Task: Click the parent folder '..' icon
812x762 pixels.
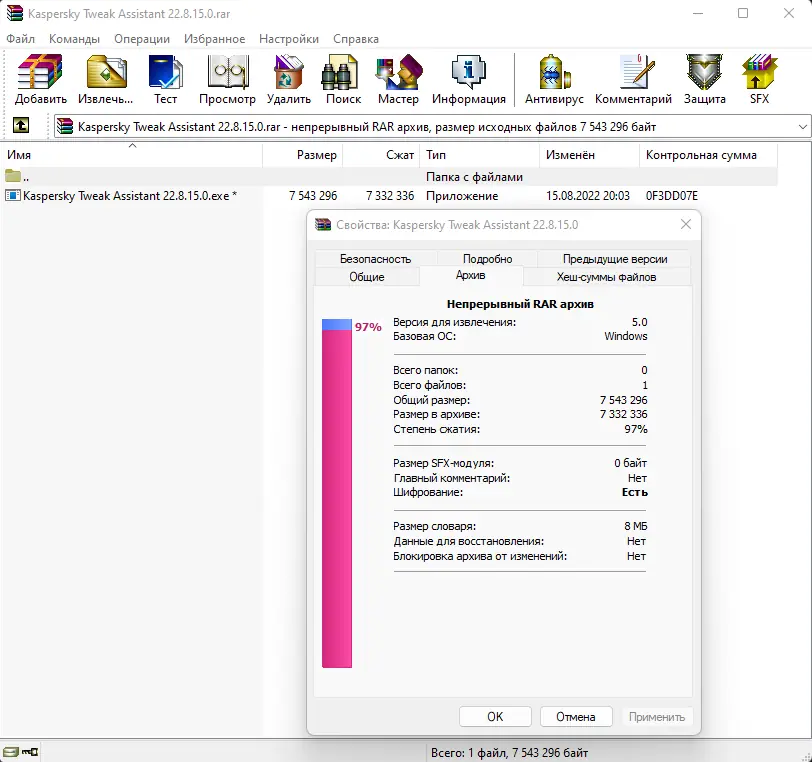Action: (x=13, y=177)
